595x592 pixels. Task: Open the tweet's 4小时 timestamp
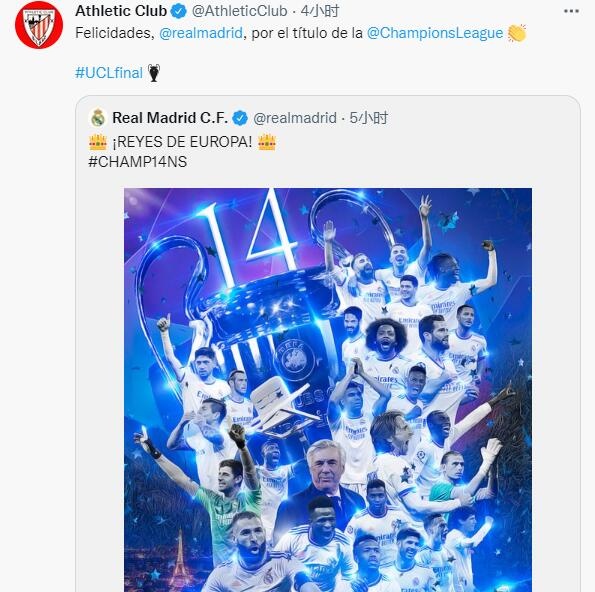coord(320,11)
